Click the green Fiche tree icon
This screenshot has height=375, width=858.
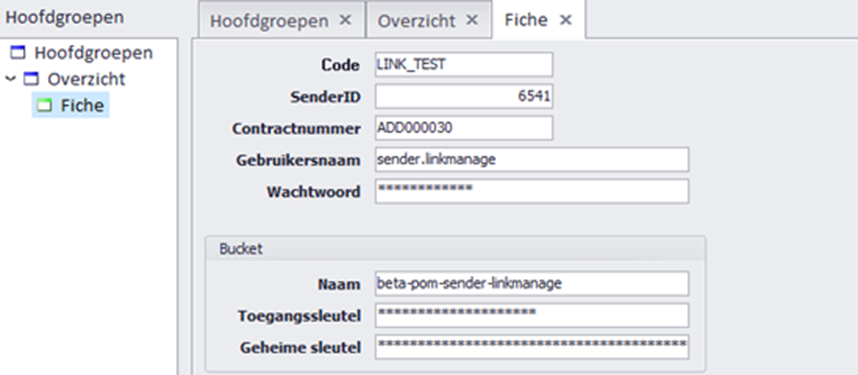click(44, 105)
